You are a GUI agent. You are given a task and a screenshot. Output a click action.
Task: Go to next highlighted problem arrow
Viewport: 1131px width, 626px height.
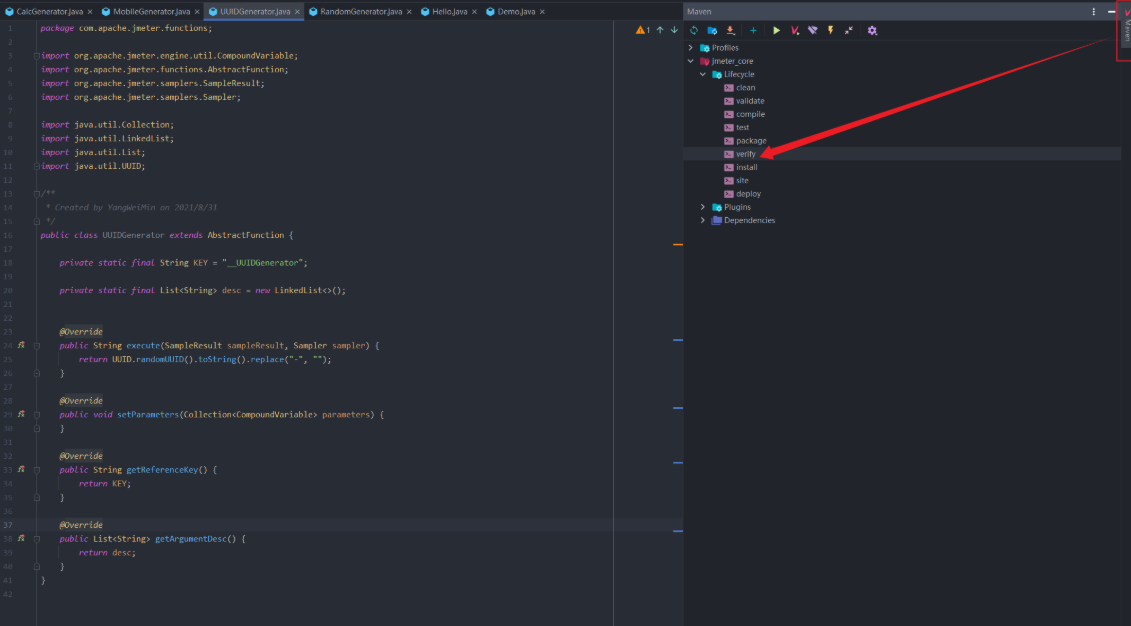(x=674, y=30)
